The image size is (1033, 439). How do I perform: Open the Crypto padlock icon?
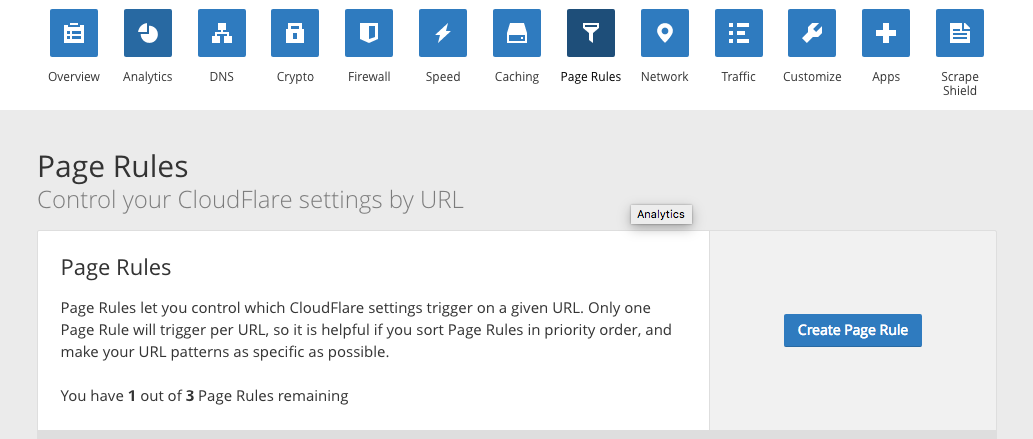[x=295, y=33]
